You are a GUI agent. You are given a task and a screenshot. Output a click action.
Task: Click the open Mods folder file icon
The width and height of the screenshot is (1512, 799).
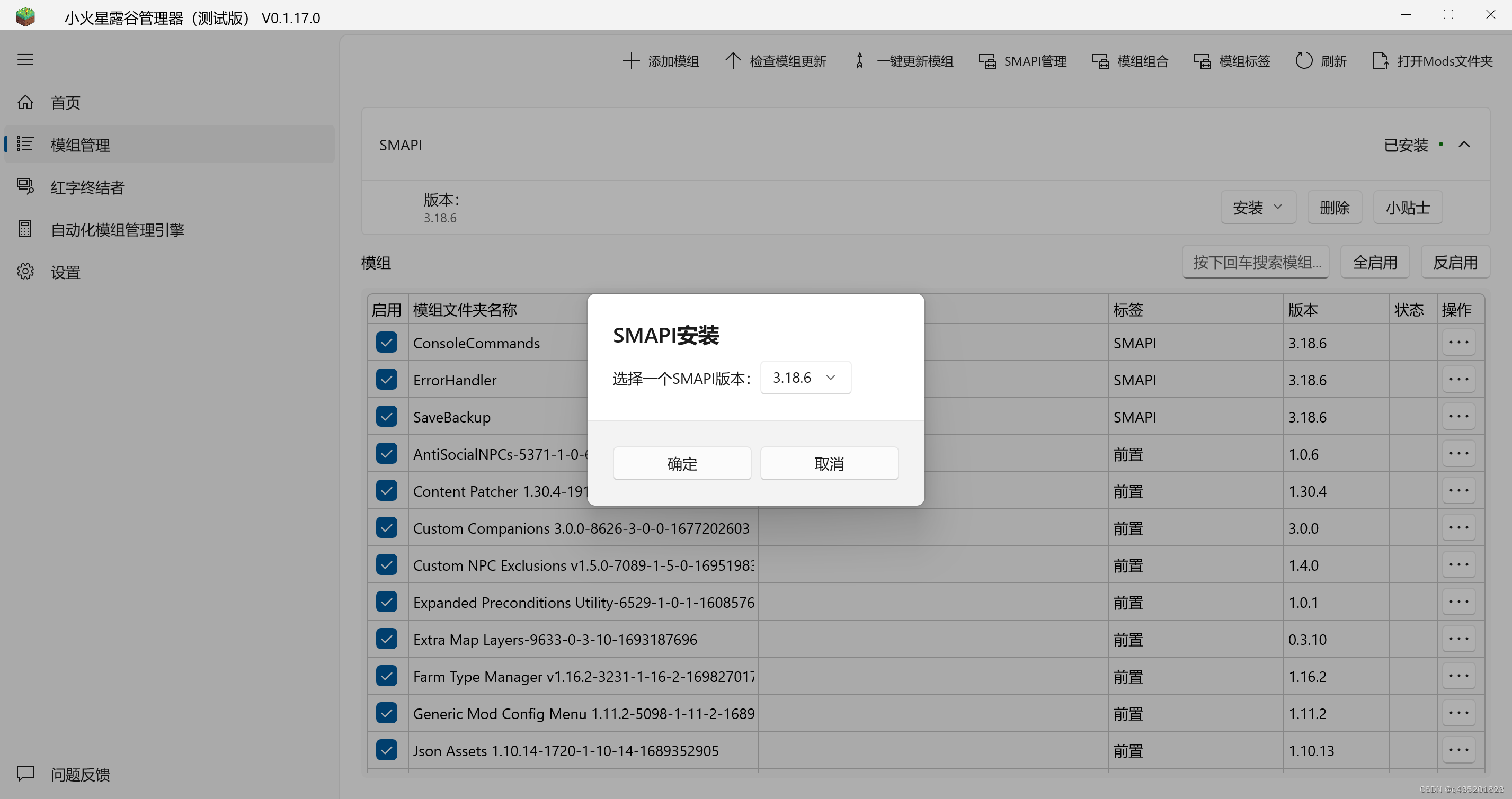(1381, 60)
